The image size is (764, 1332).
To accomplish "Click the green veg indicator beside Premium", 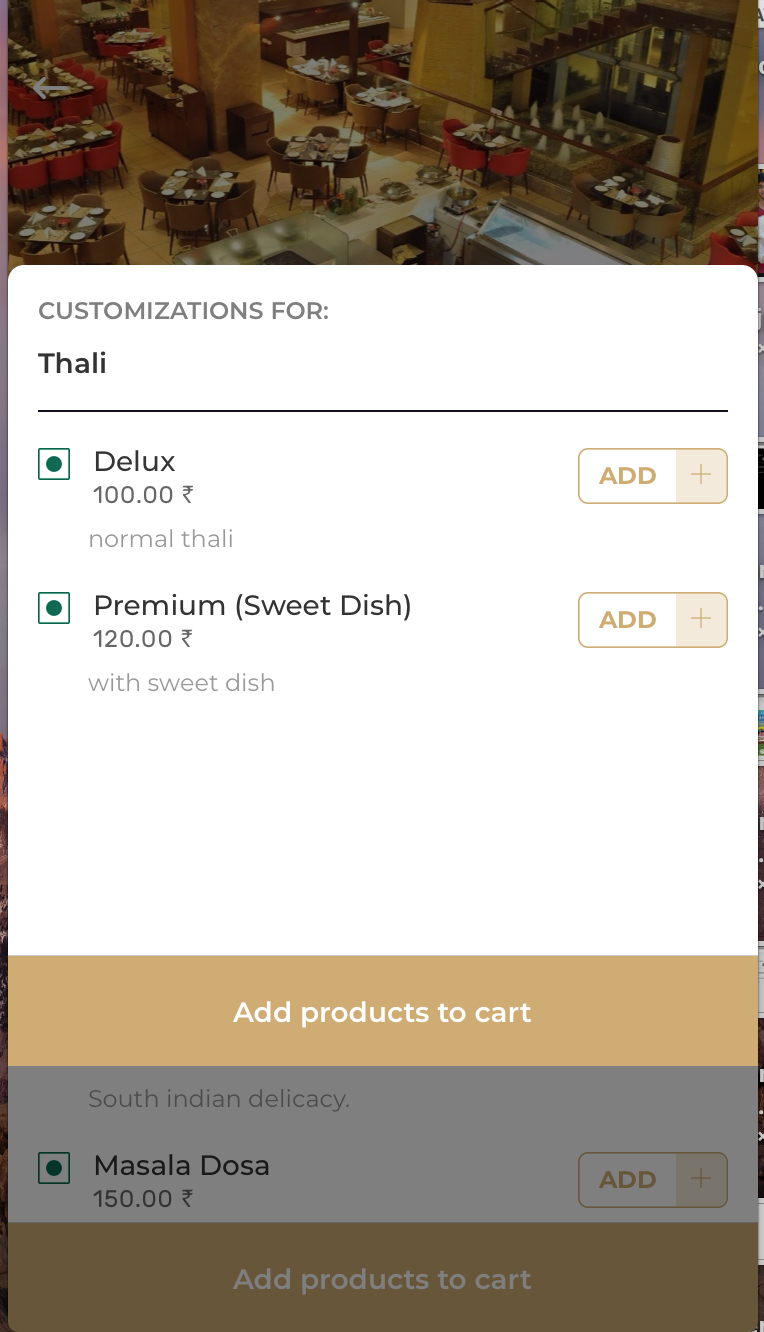I will pos(54,608).
